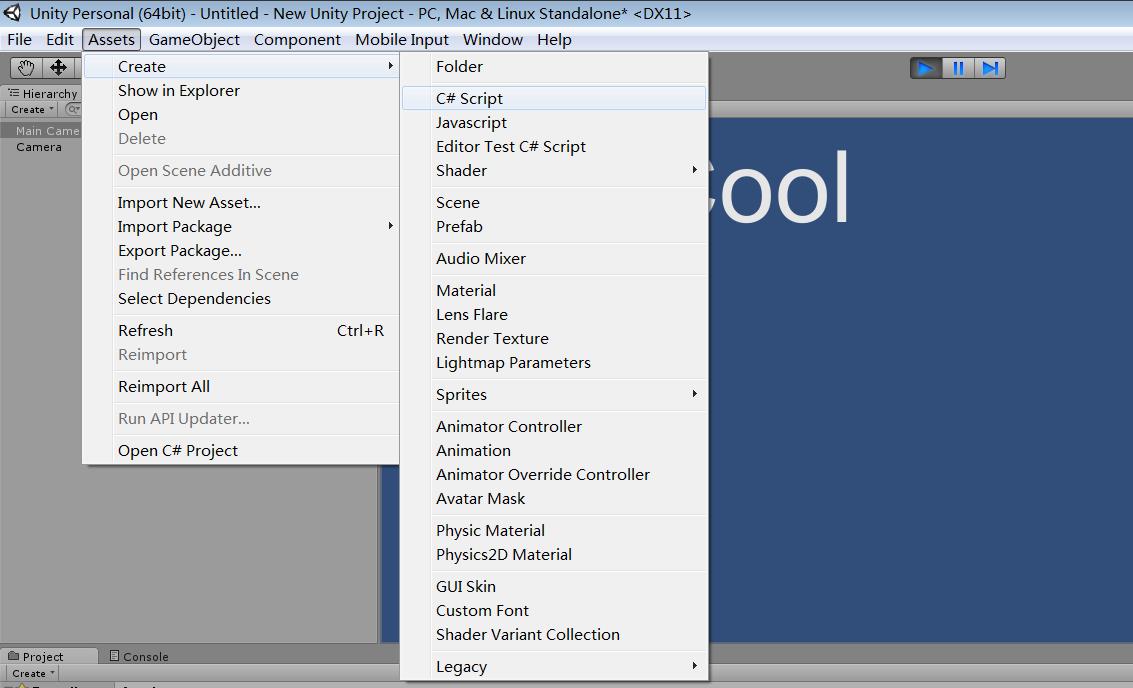The height and width of the screenshot is (688, 1133).
Task: Switch to the Hierarchy tab
Action: point(42,93)
